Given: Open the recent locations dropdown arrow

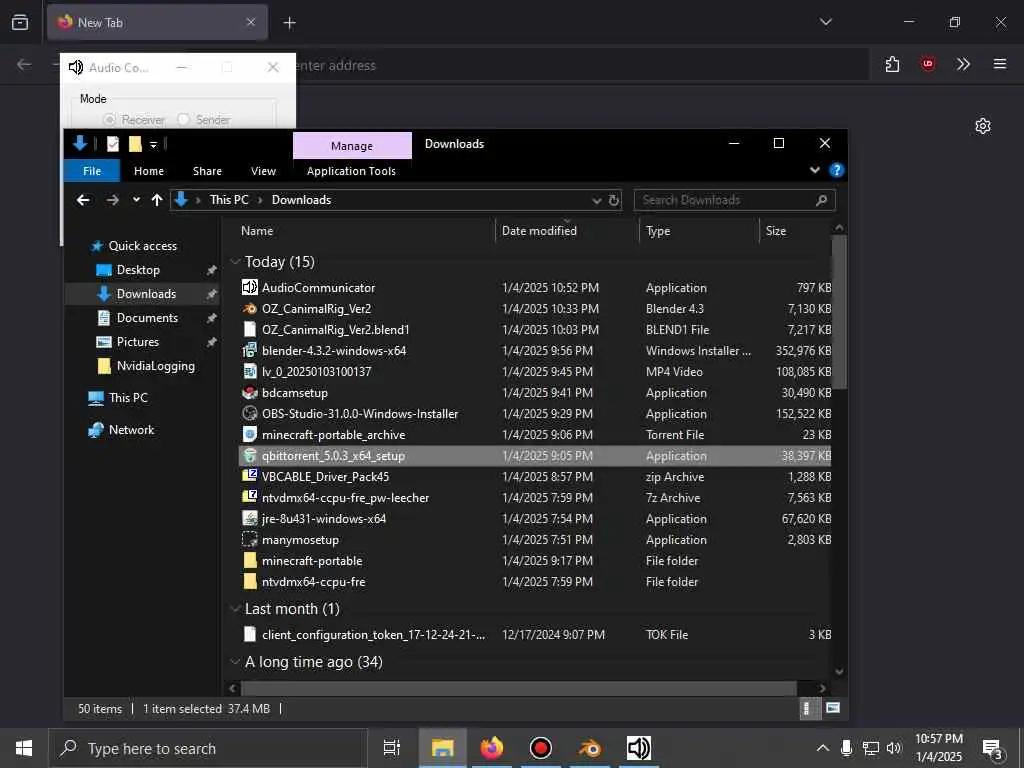Looking at the screenshot, I should coord(136,200).
